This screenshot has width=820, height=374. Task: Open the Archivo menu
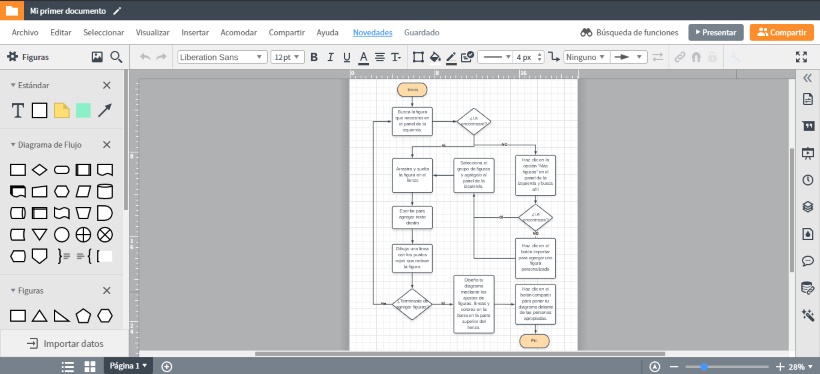click(x=25, y=32)
